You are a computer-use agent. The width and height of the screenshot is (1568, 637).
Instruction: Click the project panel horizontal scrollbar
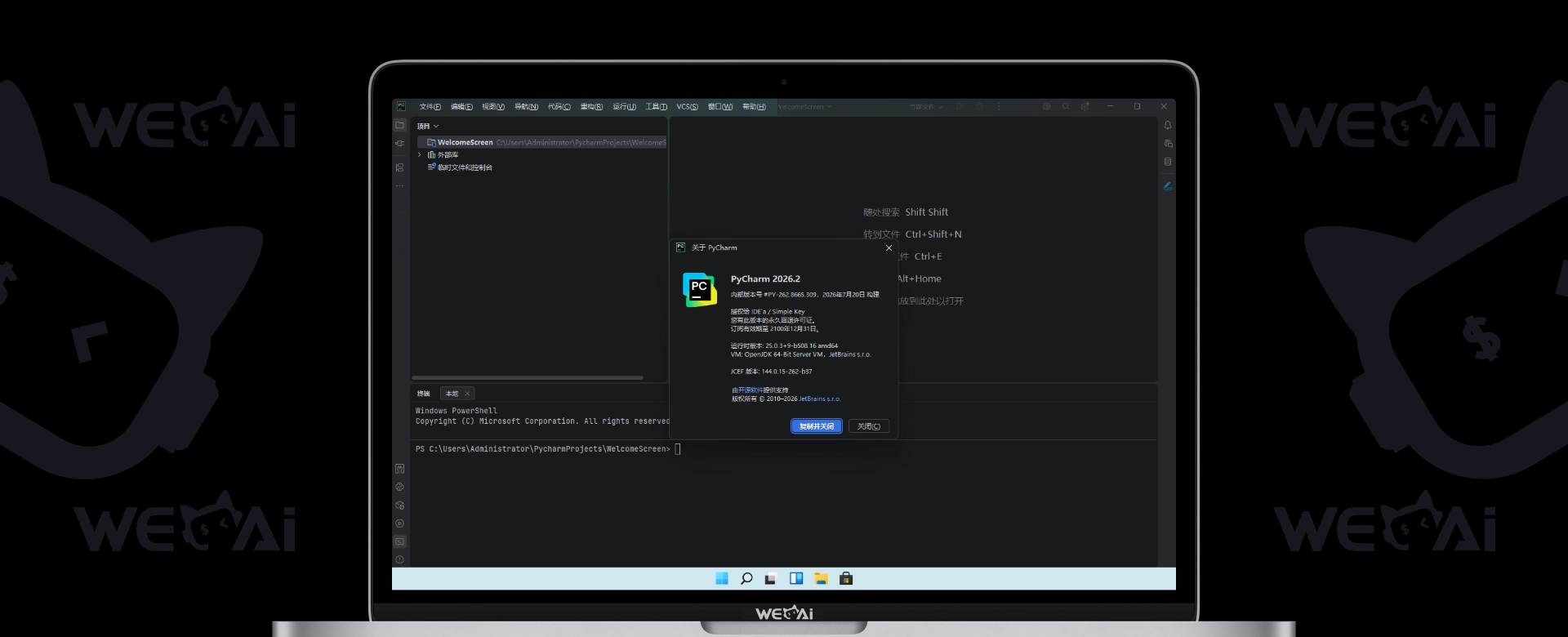528,377
